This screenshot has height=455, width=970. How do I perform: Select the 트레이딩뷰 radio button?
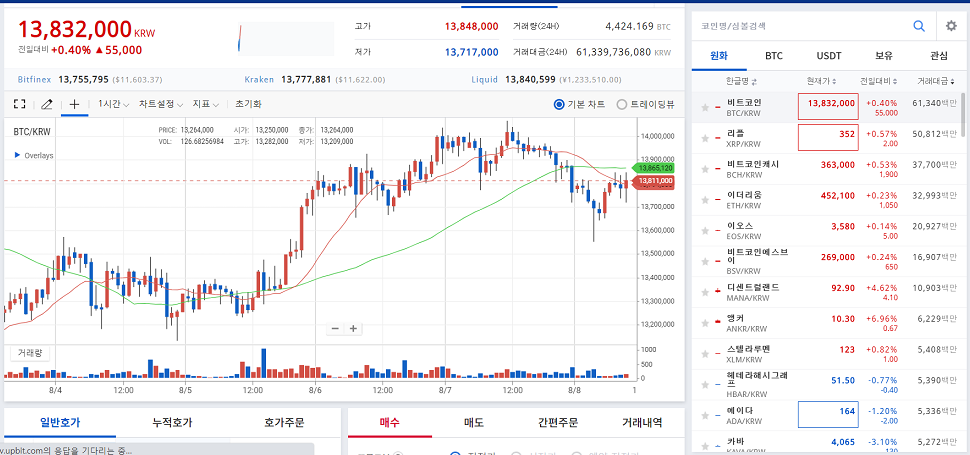[x=622, y=104]
